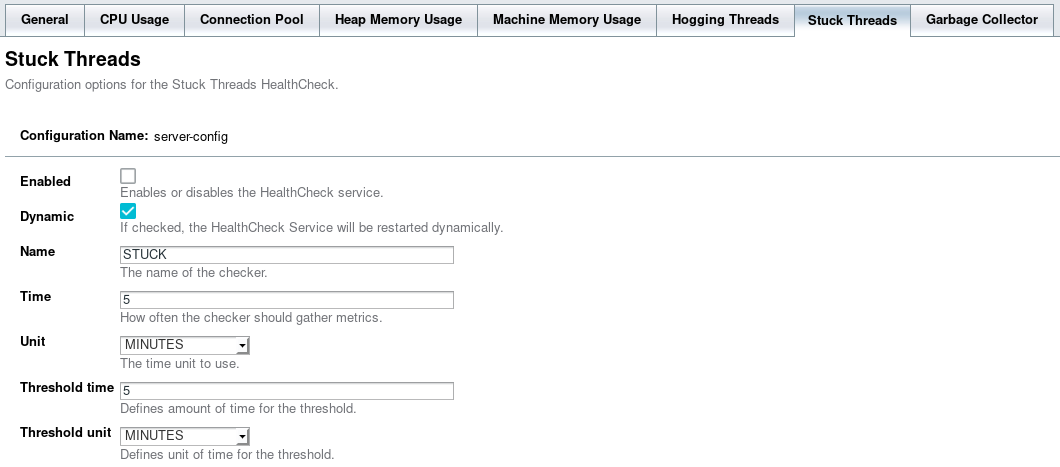Viewport: 1060px width, 467px height.
Task: Open the Unit dropdown
Action: click(185, 345)
